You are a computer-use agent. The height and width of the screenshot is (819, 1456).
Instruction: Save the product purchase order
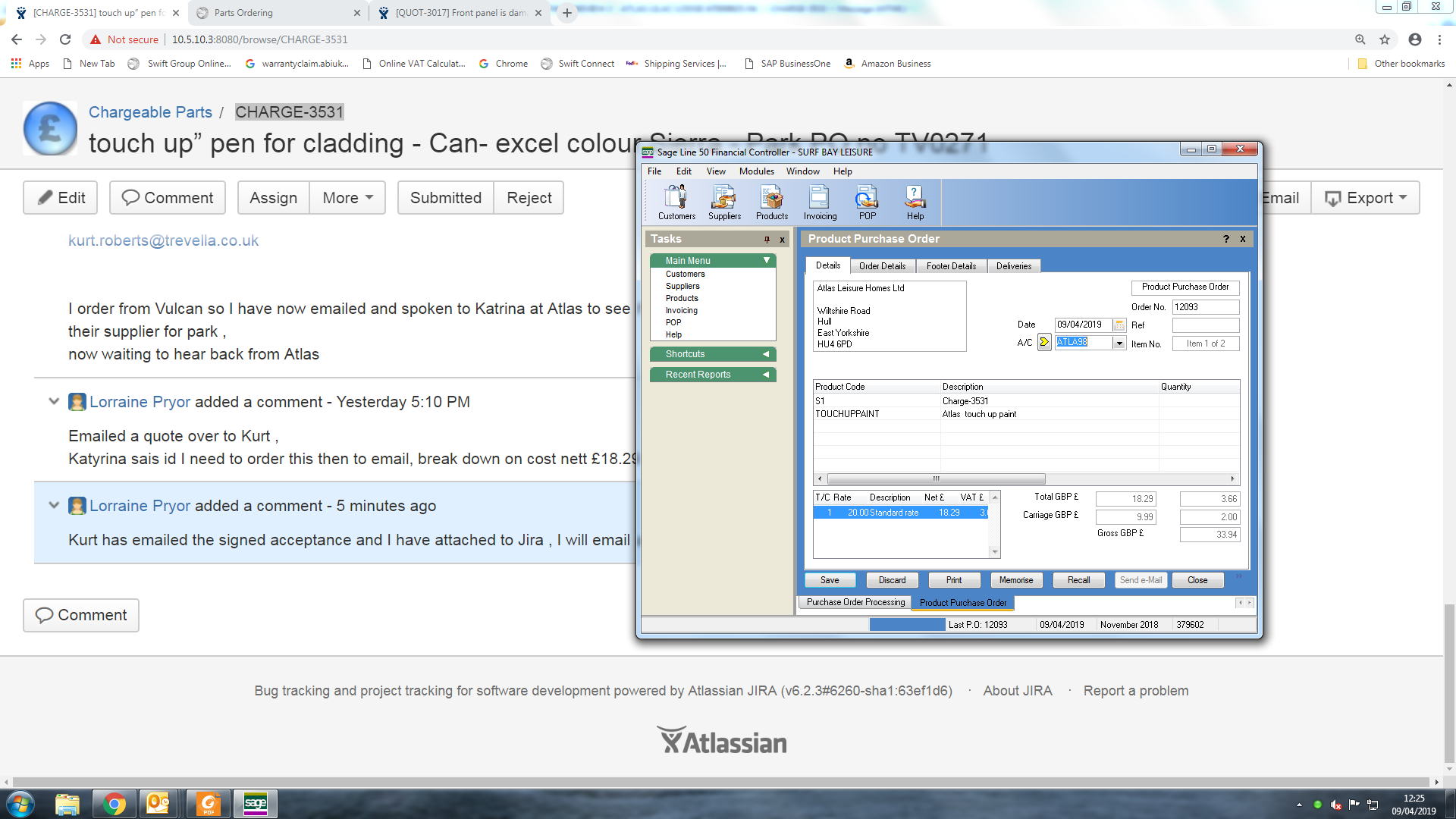[830, 580]
